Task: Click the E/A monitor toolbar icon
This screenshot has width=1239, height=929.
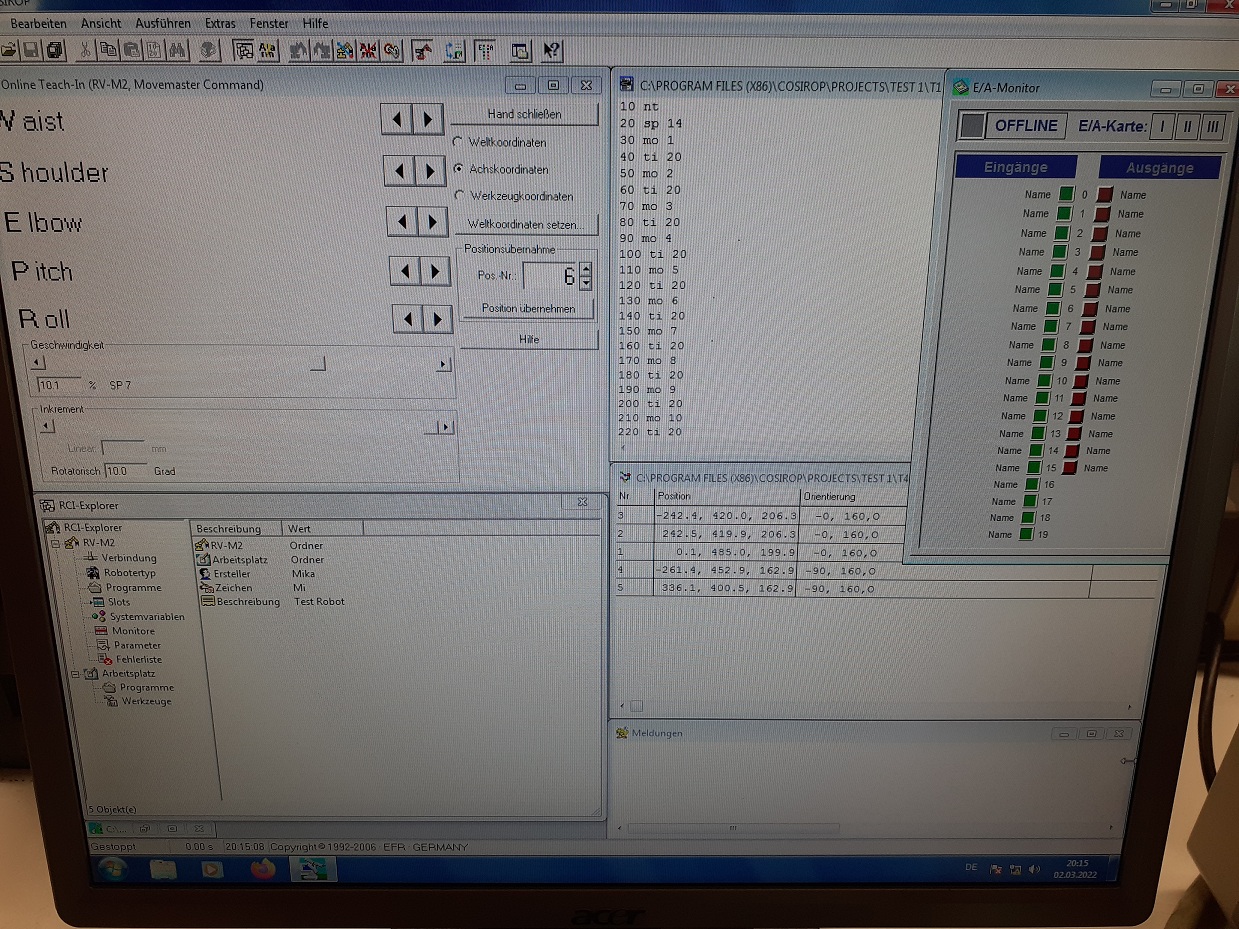Action: point(485,50)
